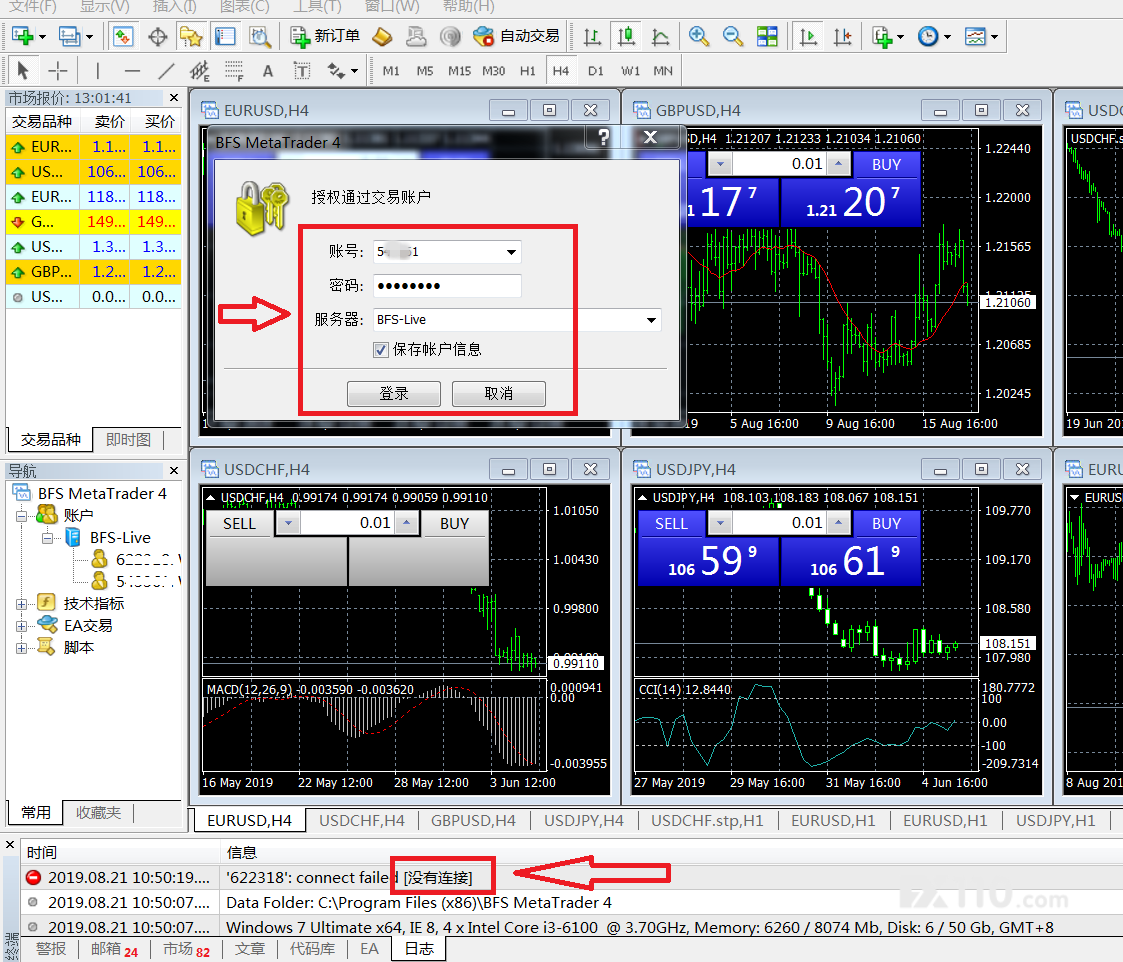
Task: Select the text label tool
Action: [302, 70]
